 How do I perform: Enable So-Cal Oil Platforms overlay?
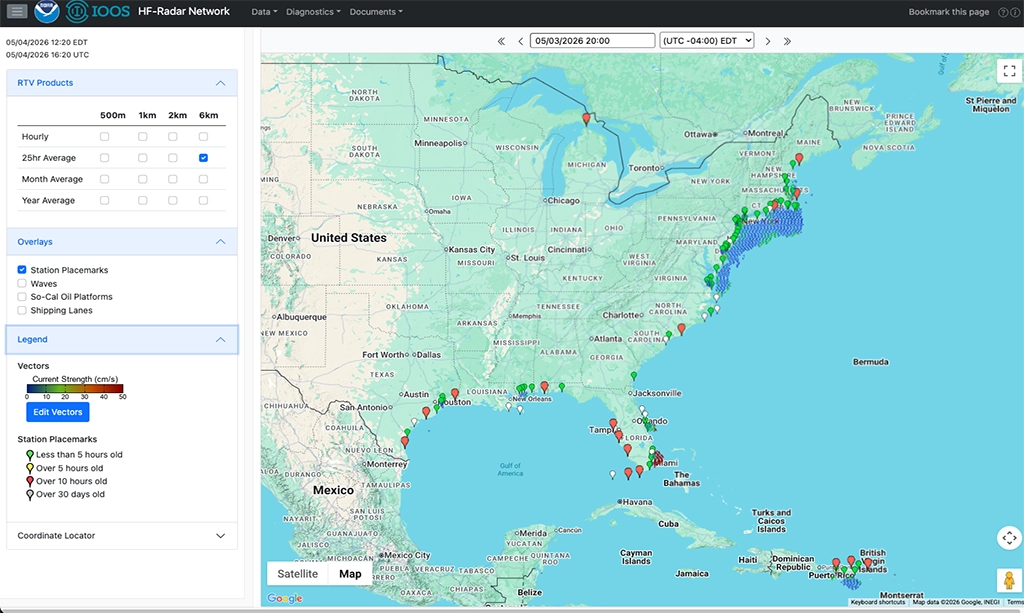[x=22, y=296]
